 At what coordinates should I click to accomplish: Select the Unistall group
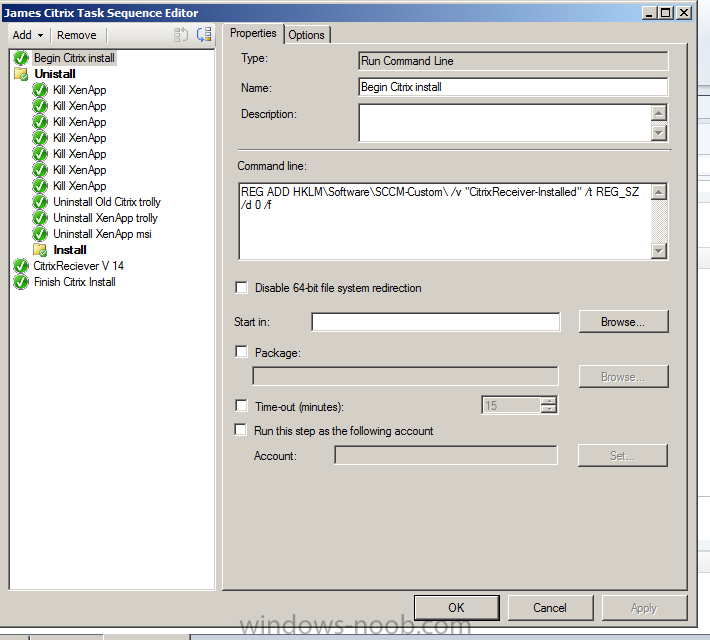click(x=55, y=74)
